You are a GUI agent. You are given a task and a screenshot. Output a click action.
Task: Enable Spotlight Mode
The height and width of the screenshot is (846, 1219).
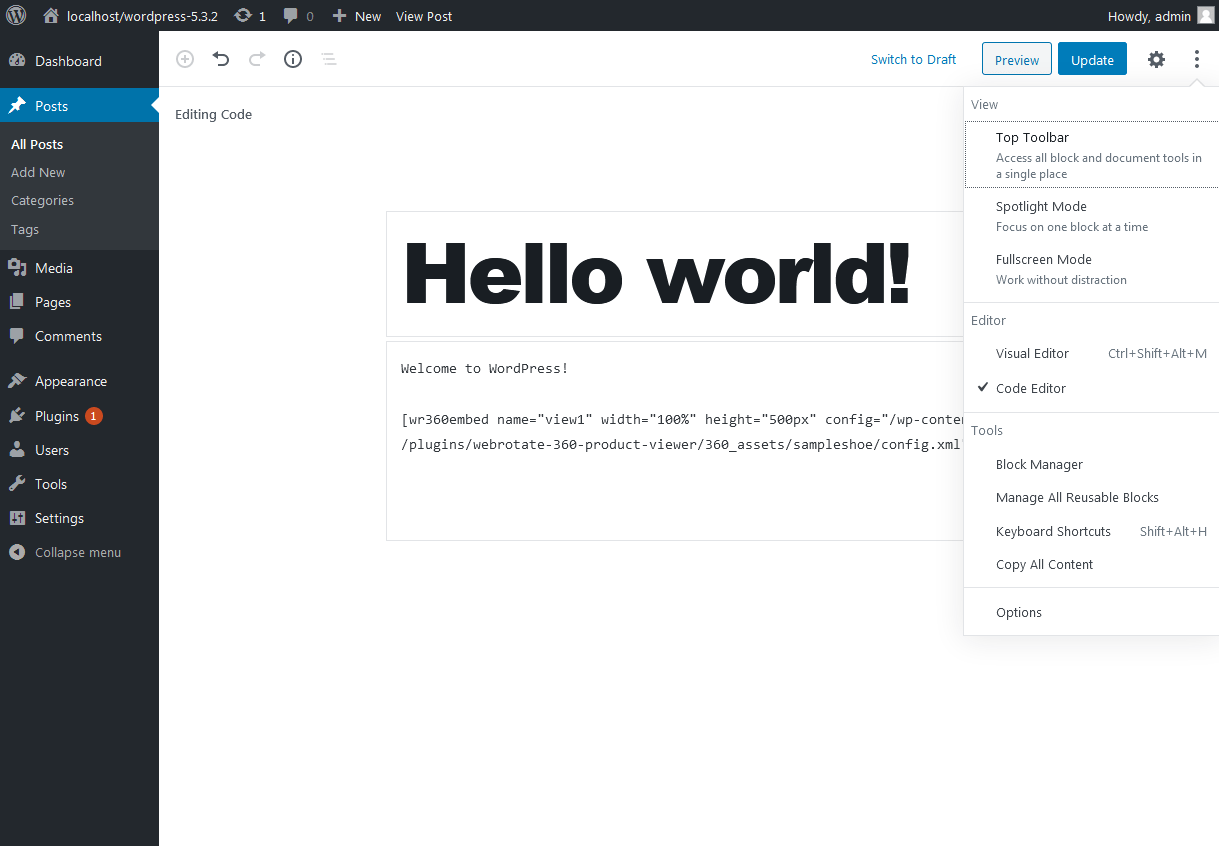[x=1041, y=206]
